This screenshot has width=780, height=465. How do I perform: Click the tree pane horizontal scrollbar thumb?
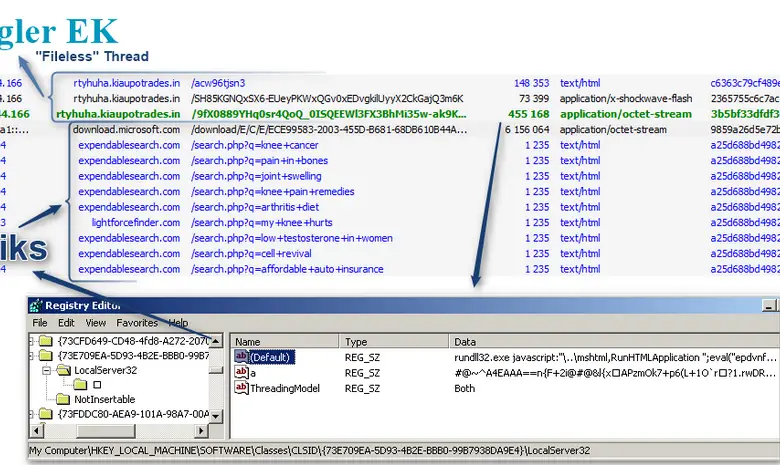pyautogui.click(x=105, y=431)
